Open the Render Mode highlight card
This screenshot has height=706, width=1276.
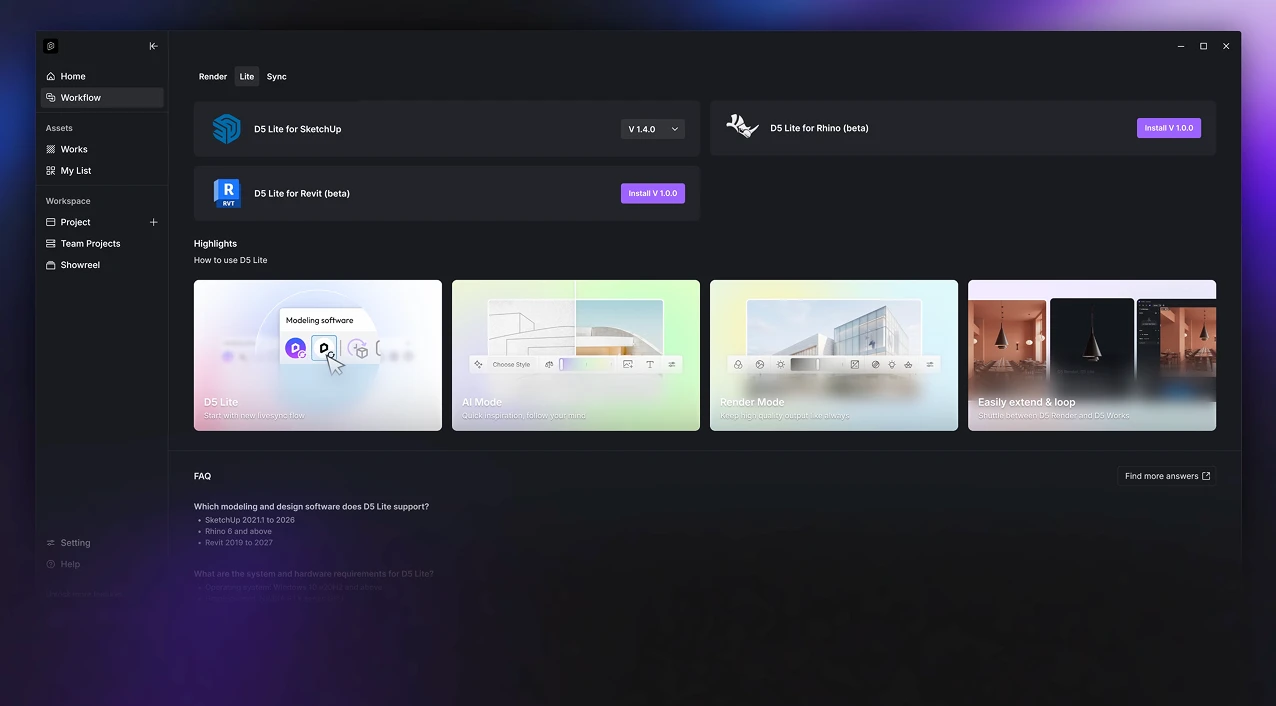[x=834, y=355]
